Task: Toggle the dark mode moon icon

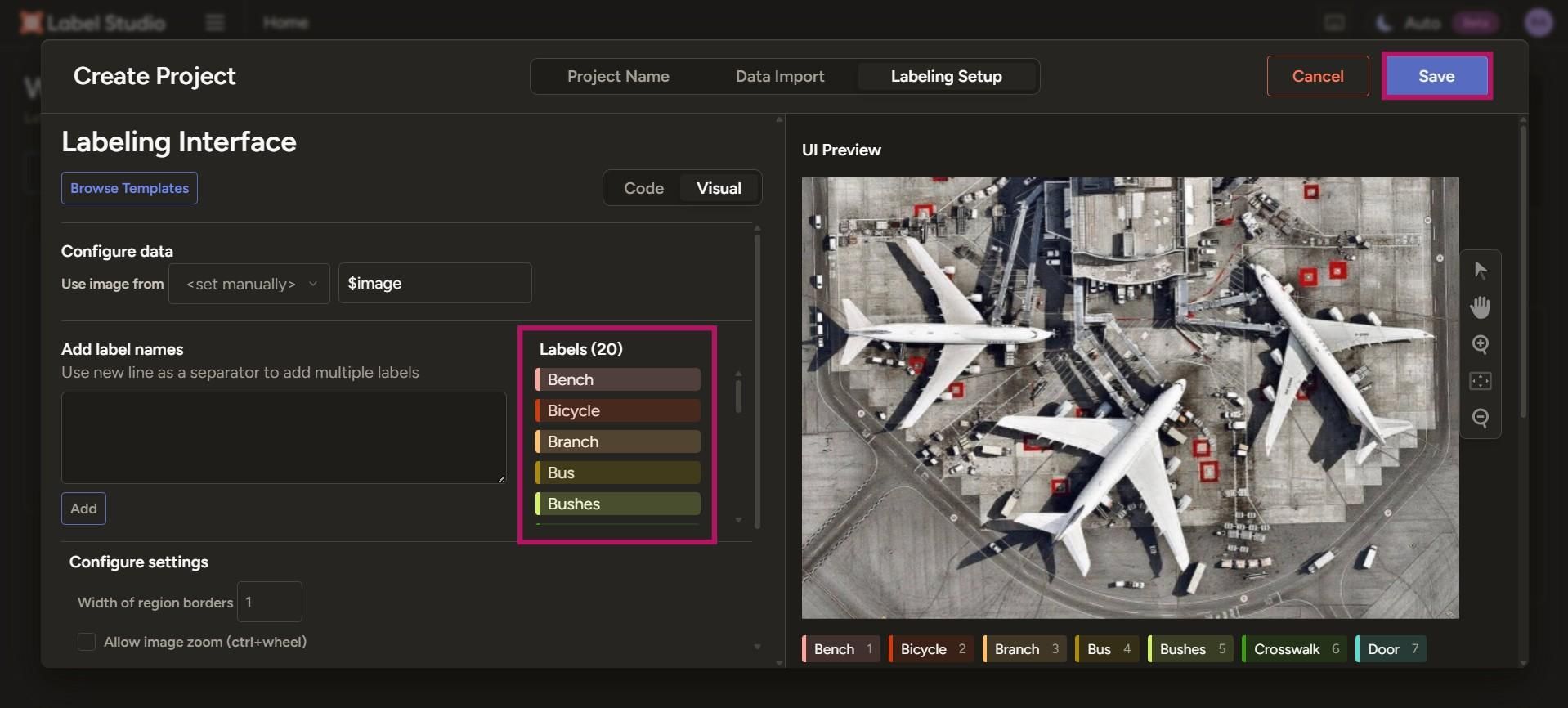Action: [x=1384, y=23]
